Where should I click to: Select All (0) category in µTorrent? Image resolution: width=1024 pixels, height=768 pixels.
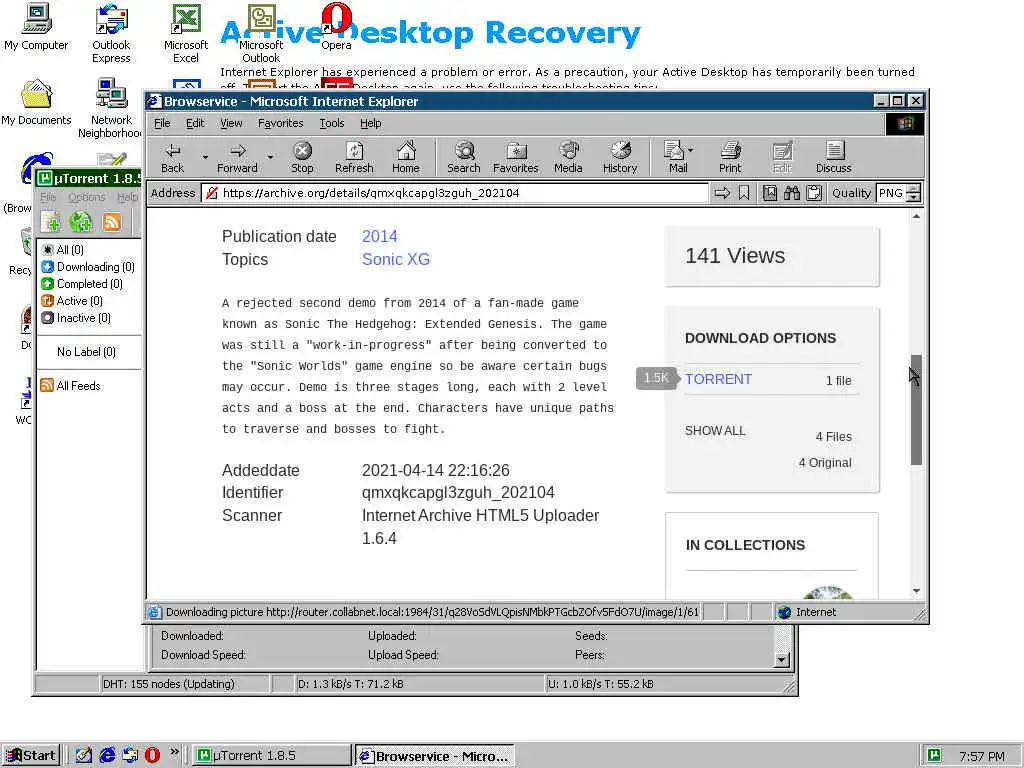(63, 249)
